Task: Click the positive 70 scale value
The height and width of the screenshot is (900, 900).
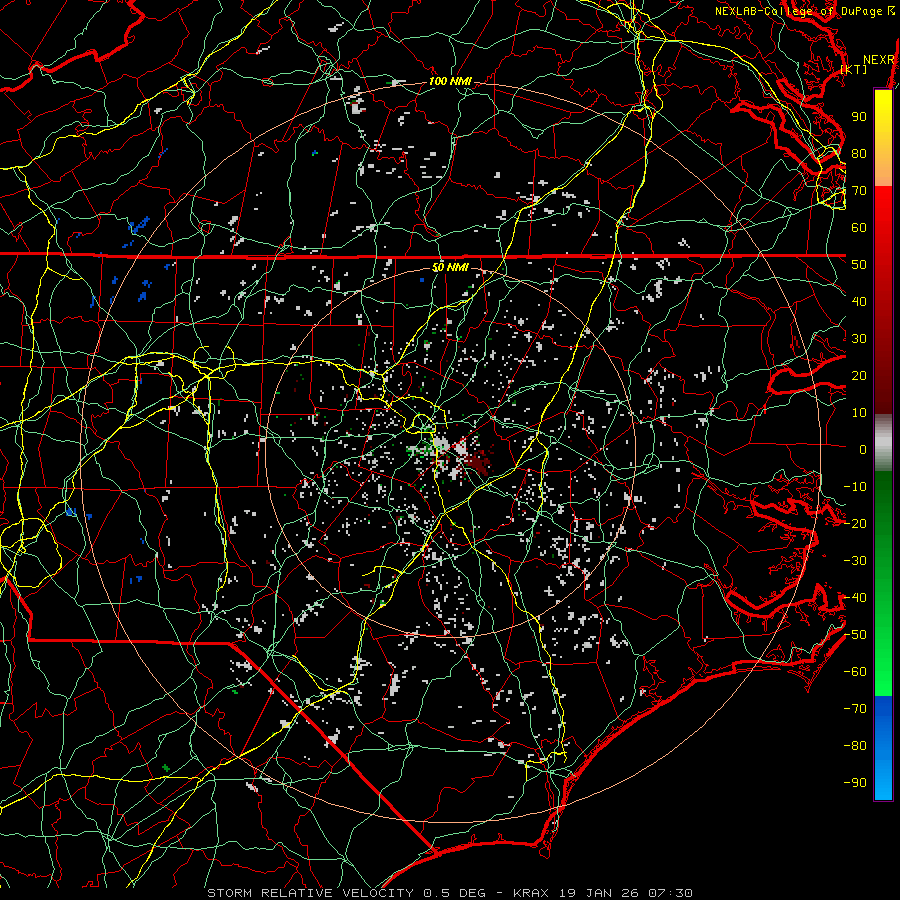Action: [859, 191]
